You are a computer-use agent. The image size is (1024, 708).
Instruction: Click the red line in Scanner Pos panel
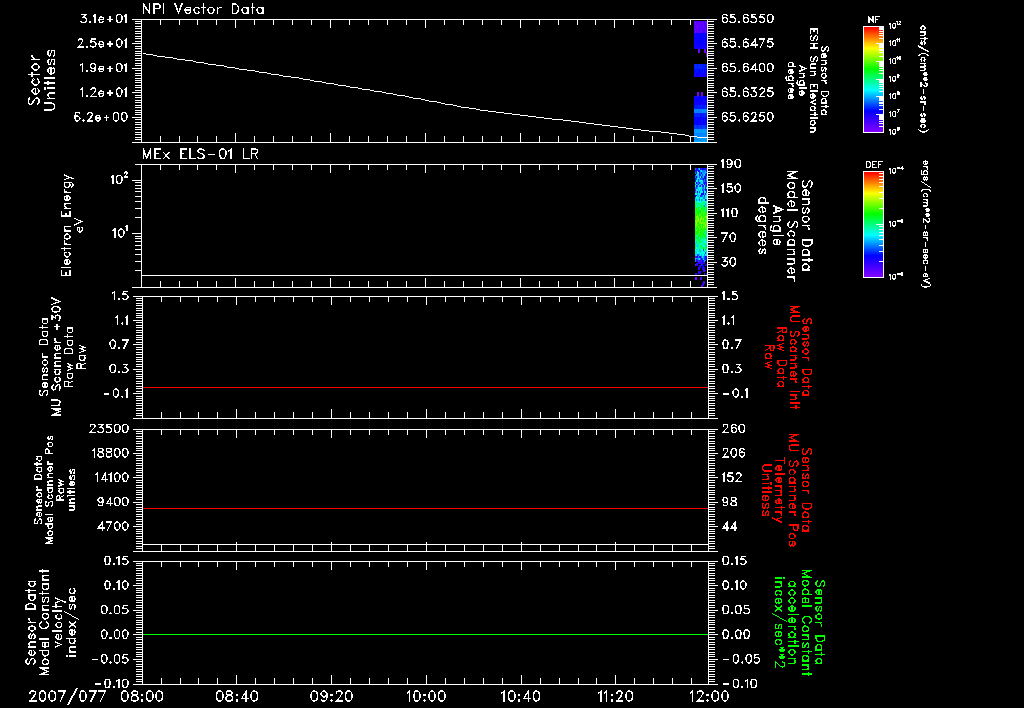point(425,508)
